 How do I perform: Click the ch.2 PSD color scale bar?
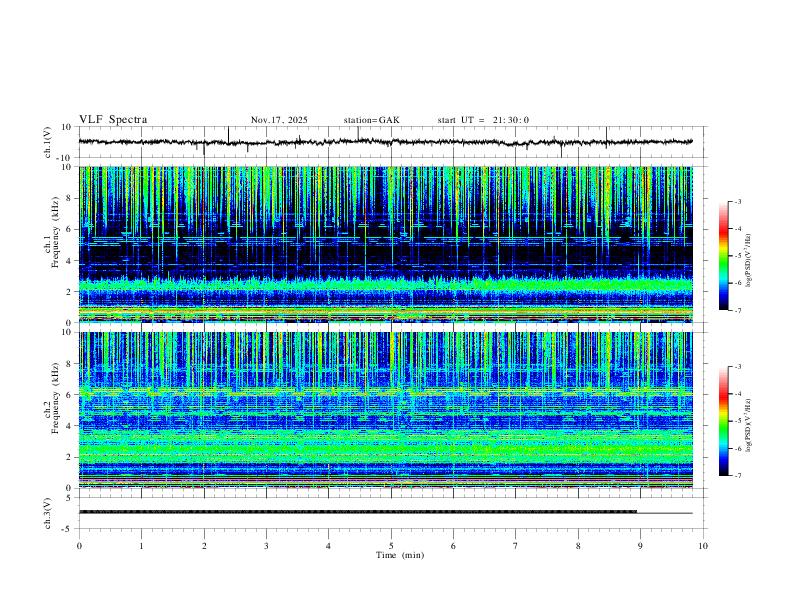click(x=724, y=421)
